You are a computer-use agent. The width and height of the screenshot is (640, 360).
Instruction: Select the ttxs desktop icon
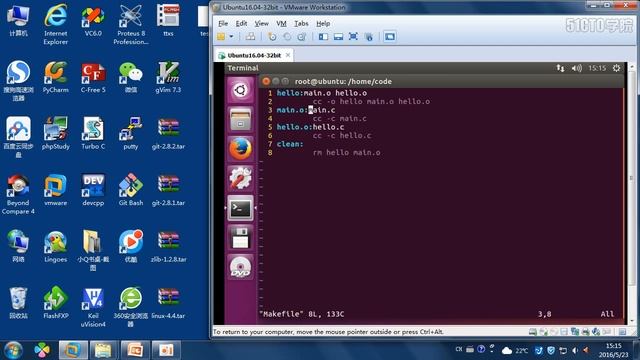coord(168,20)
